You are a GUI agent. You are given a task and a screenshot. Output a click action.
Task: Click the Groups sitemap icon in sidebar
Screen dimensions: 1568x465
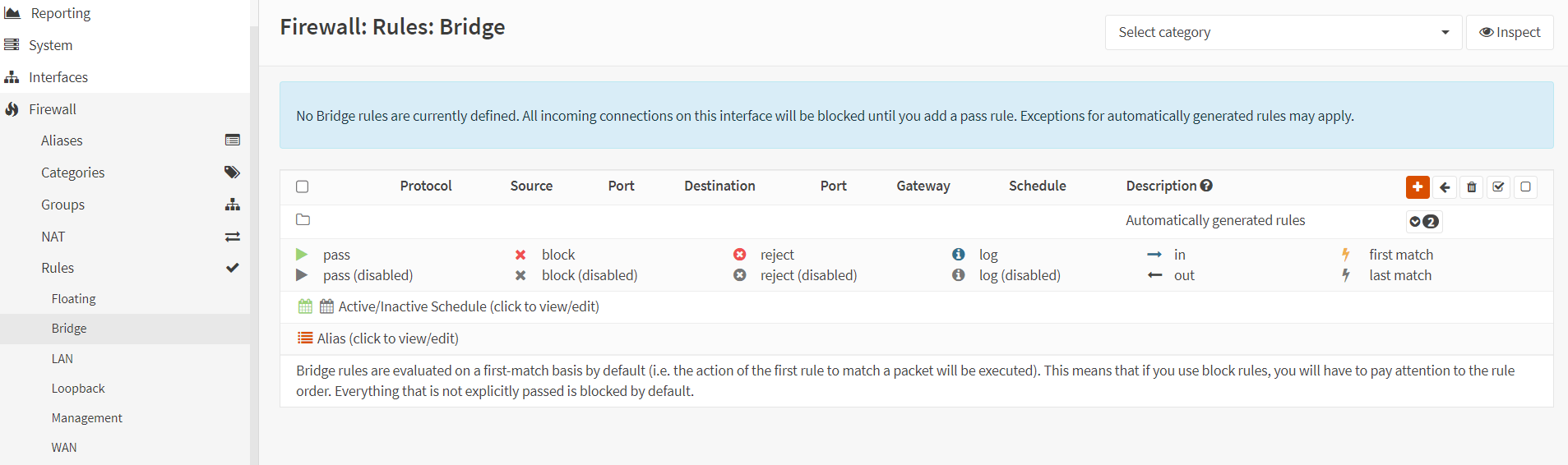[x=233, y=205]
